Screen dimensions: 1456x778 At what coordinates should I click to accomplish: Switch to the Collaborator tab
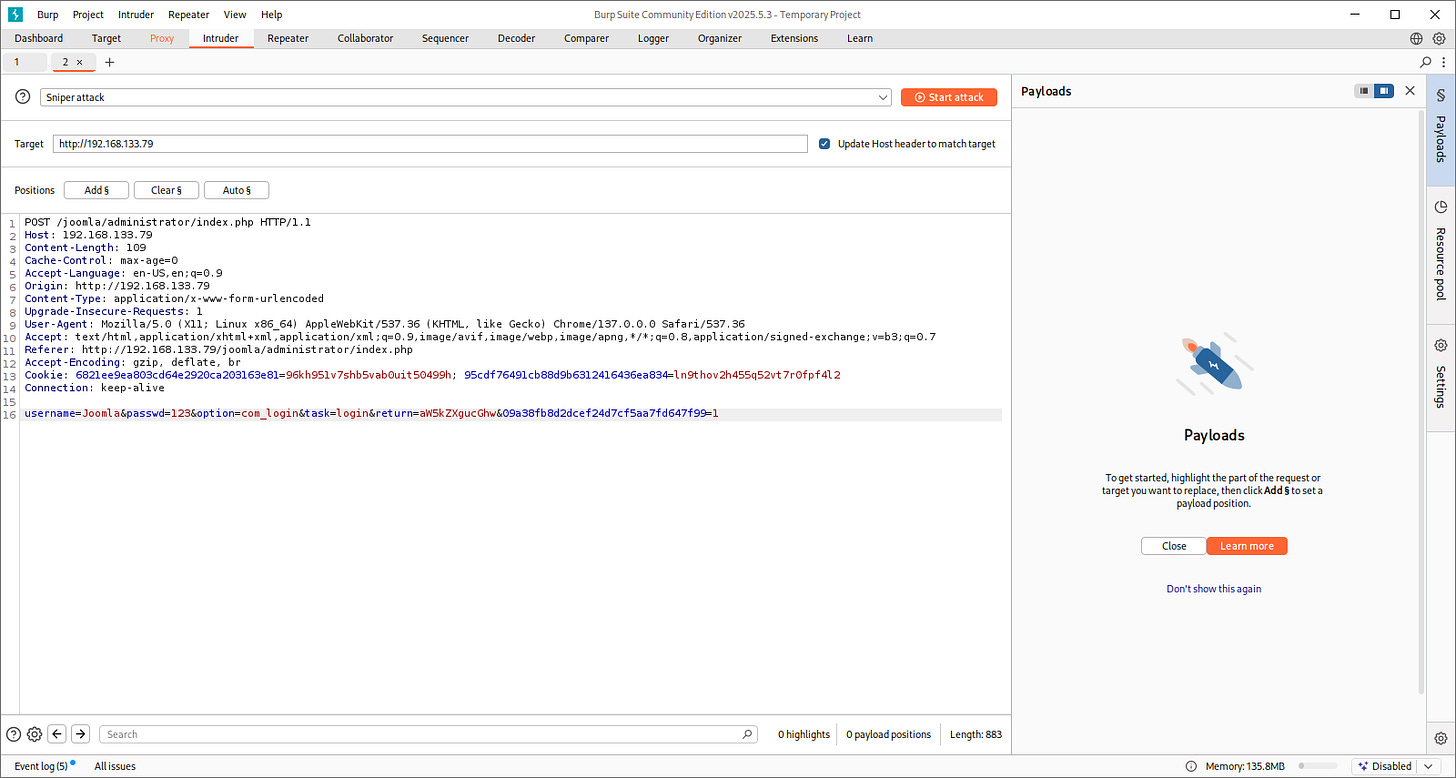pos(365,38)
